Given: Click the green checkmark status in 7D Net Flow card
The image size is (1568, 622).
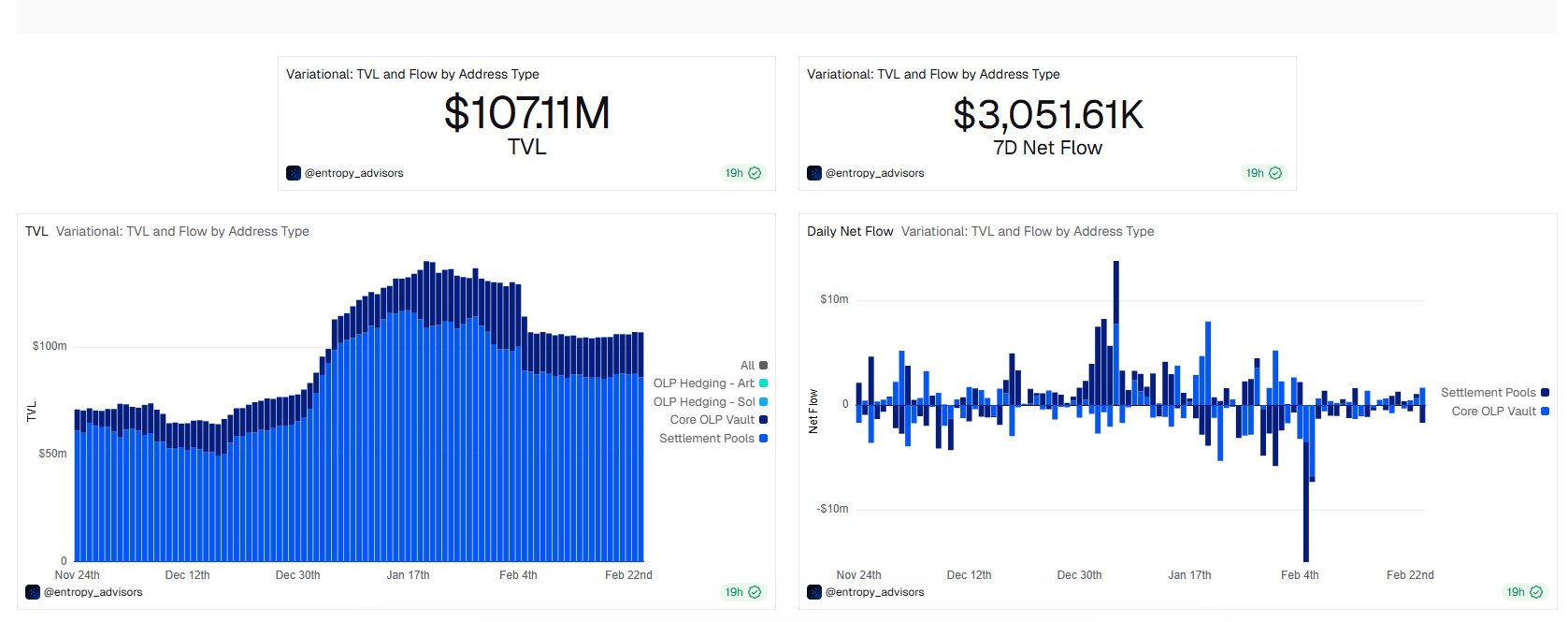Looking at the screenshot, I should (1275, 173).
